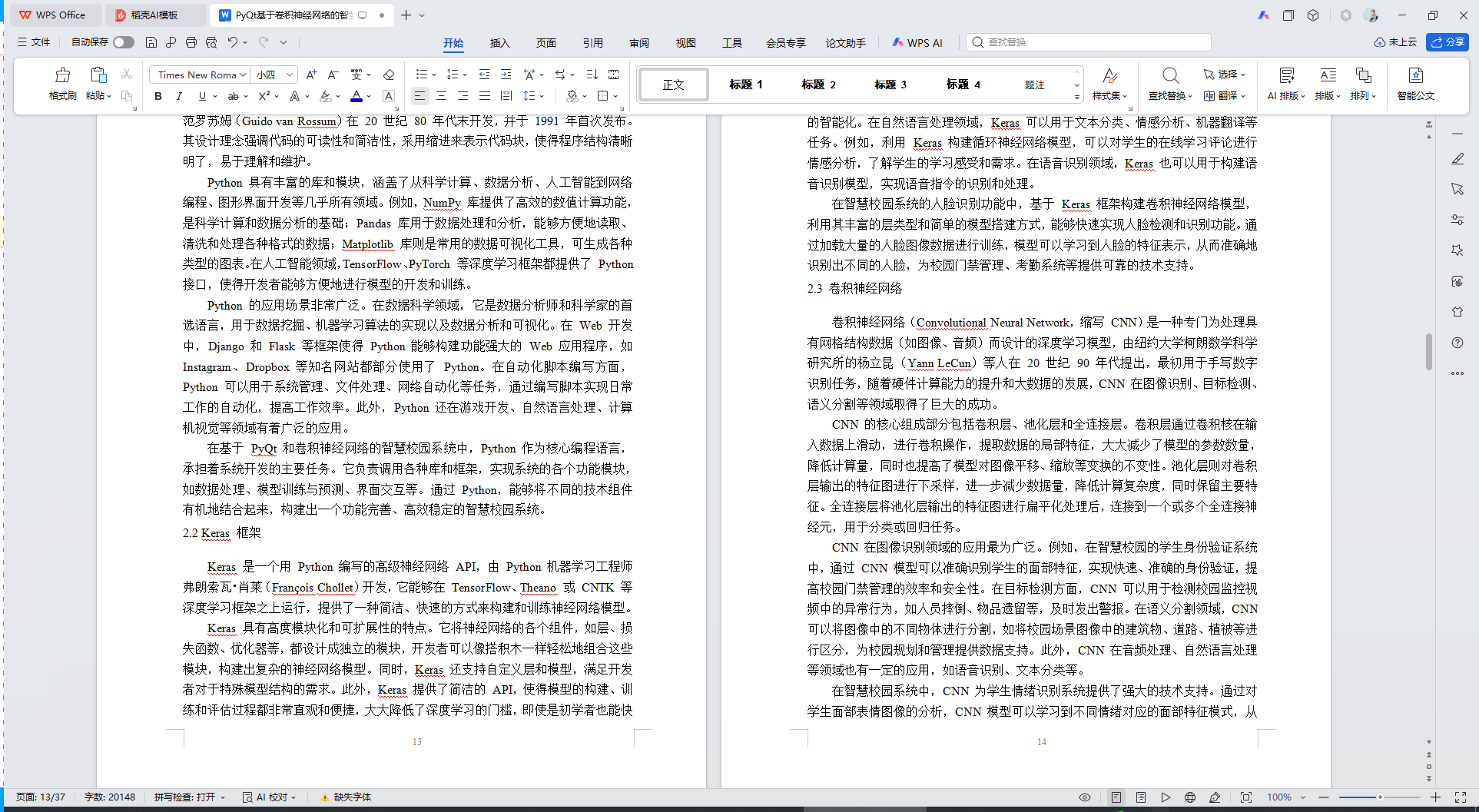1479x812 pixels.
Task: Justify the paragraph text
Action: [484, 96]
